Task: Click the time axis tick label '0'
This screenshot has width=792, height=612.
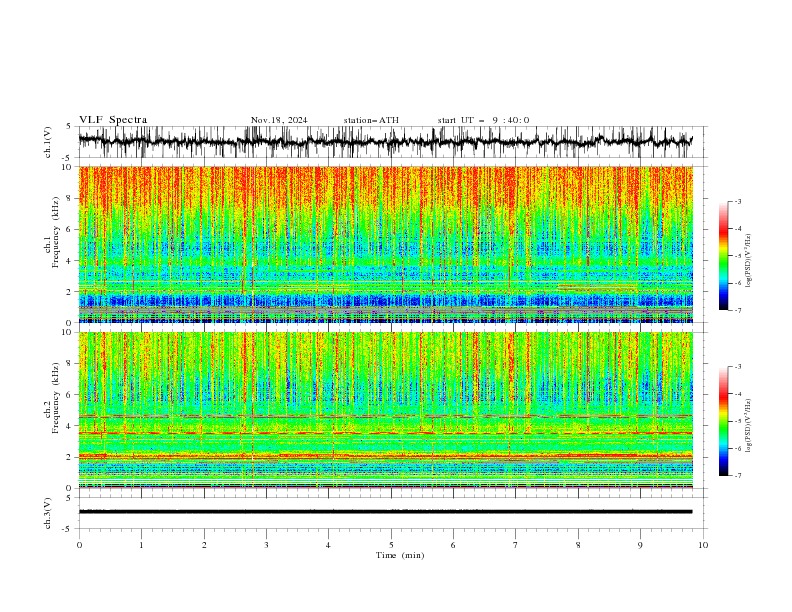Action: [x=79, y=545]
